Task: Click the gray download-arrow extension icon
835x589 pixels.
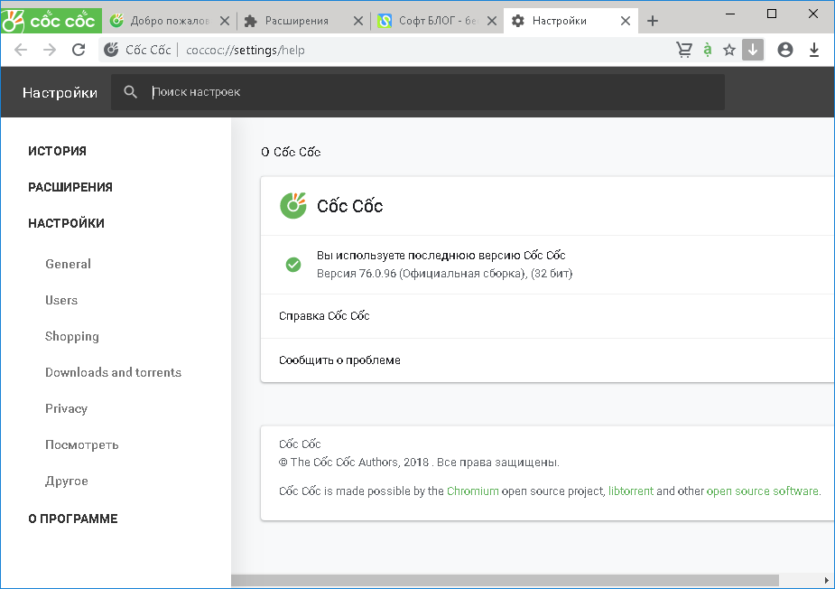Action: 752,50
